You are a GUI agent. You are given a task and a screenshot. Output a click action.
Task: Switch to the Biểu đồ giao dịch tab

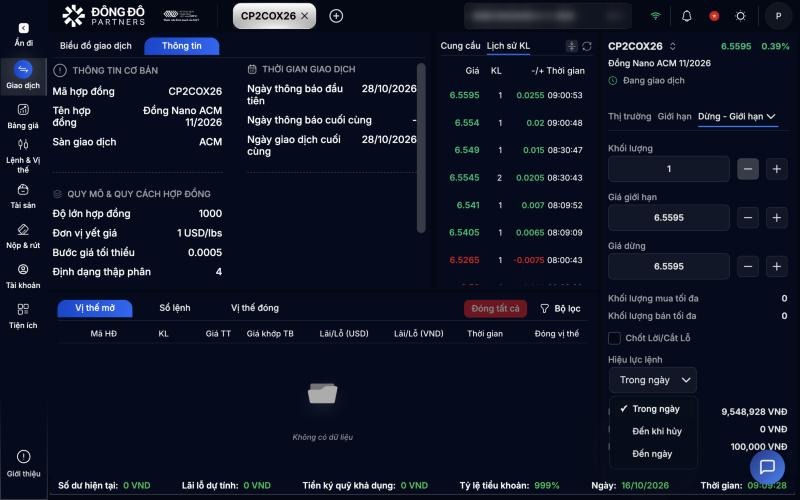pyautogui.click(x=95, y=46)
